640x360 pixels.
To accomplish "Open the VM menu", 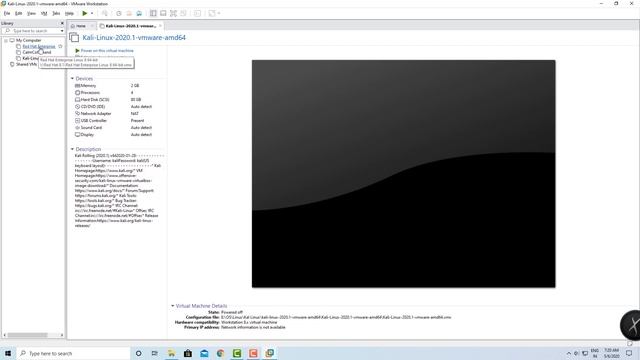I will coord(44,13).
